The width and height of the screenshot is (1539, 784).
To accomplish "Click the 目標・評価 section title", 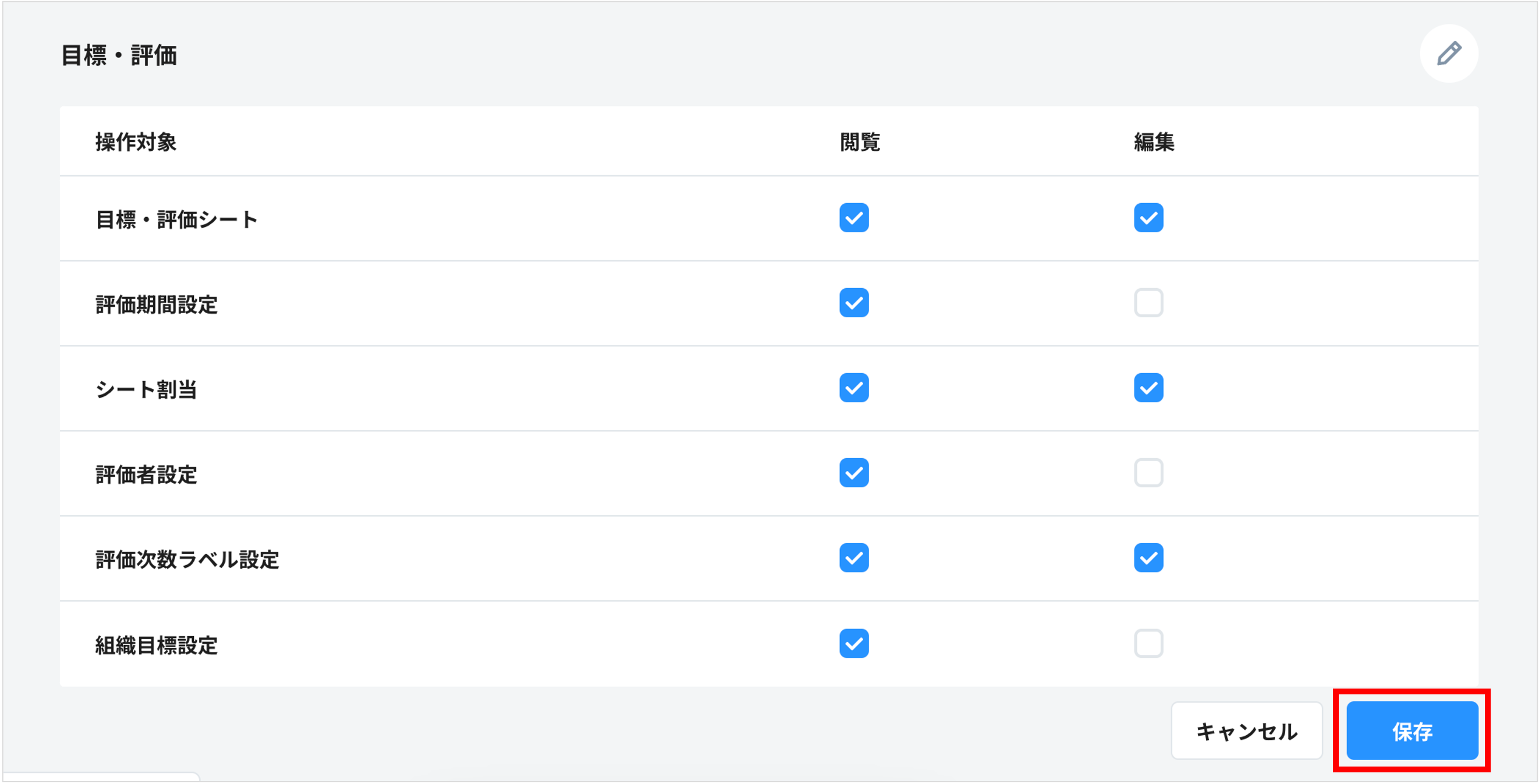I will [119, 55].
